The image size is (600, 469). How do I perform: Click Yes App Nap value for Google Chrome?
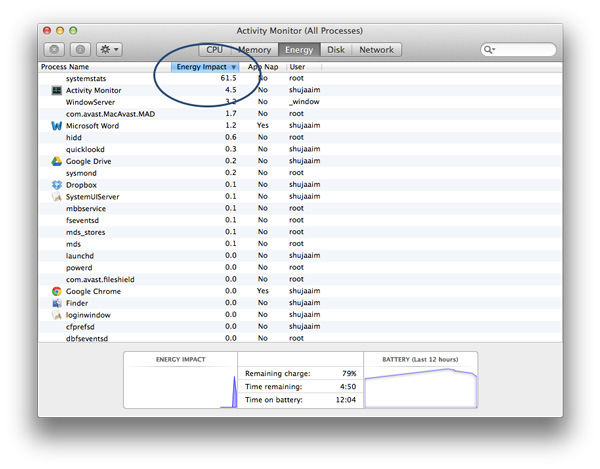click(x=262, y=291)
